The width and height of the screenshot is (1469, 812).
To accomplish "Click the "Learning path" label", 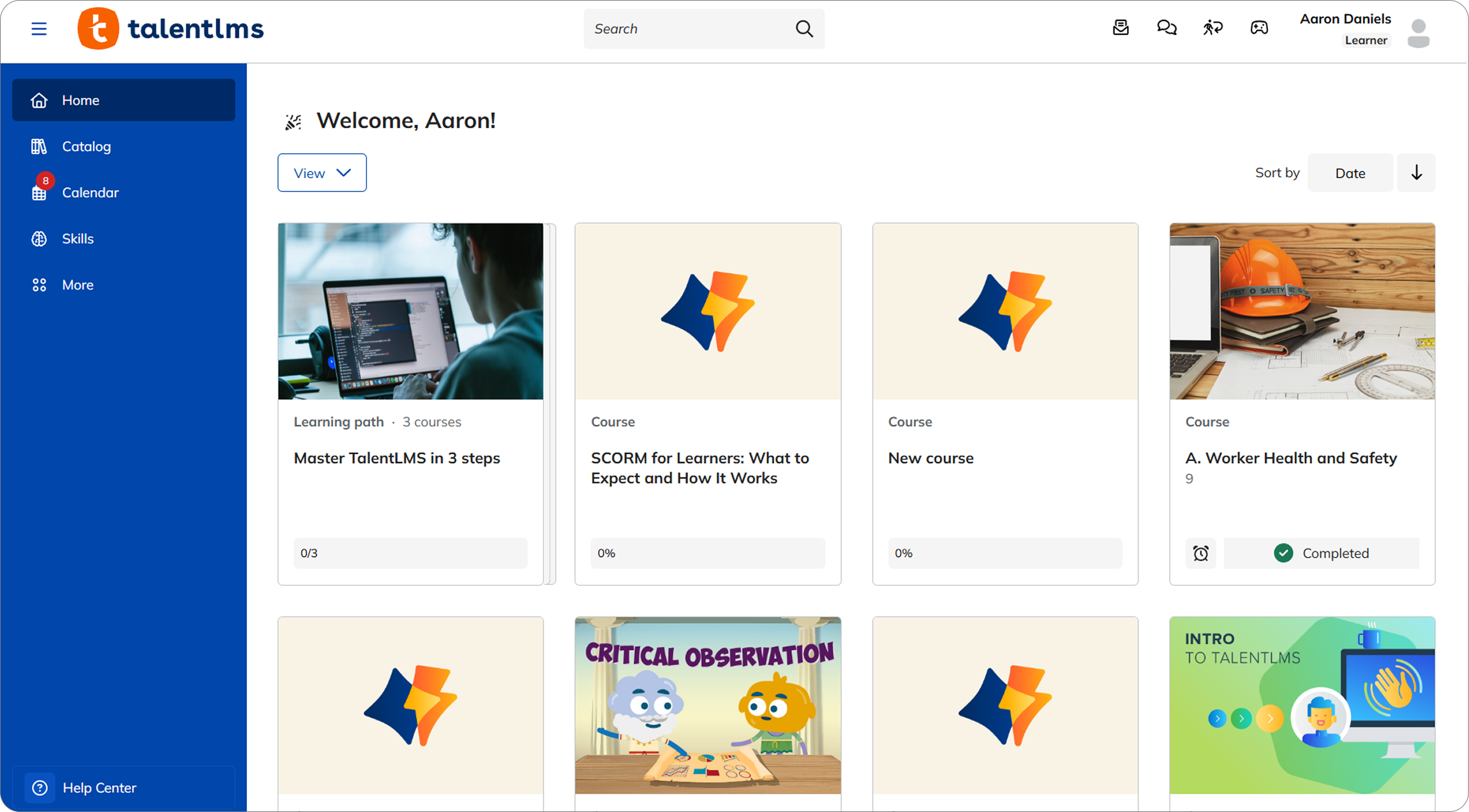I will 339,422.
